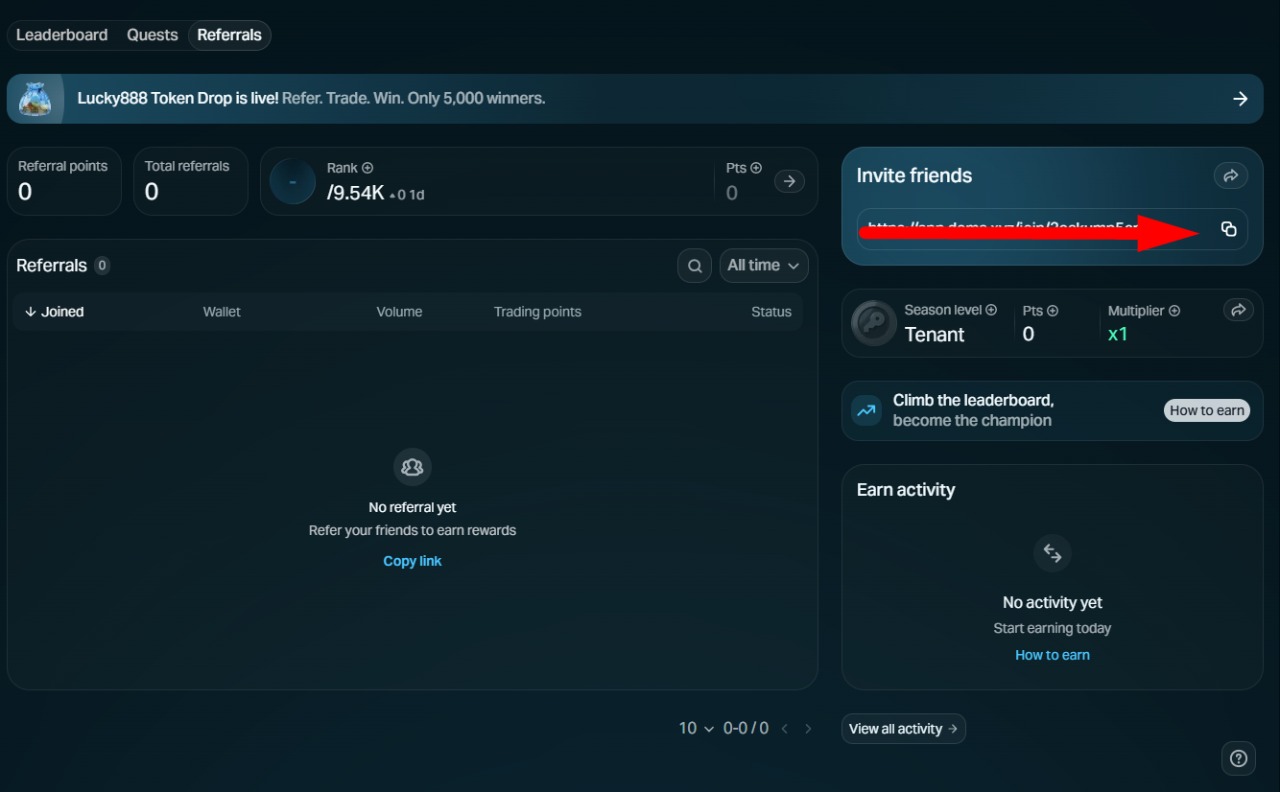1280x792 pixels.
Task: Click the info icon beside Rank
Action: 367,168
